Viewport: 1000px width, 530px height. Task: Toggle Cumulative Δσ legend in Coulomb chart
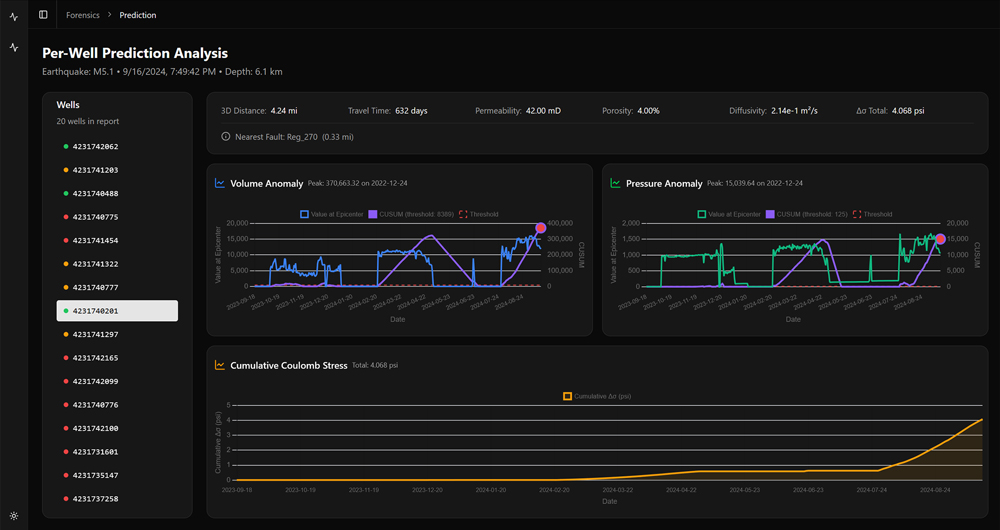[597, 396]
